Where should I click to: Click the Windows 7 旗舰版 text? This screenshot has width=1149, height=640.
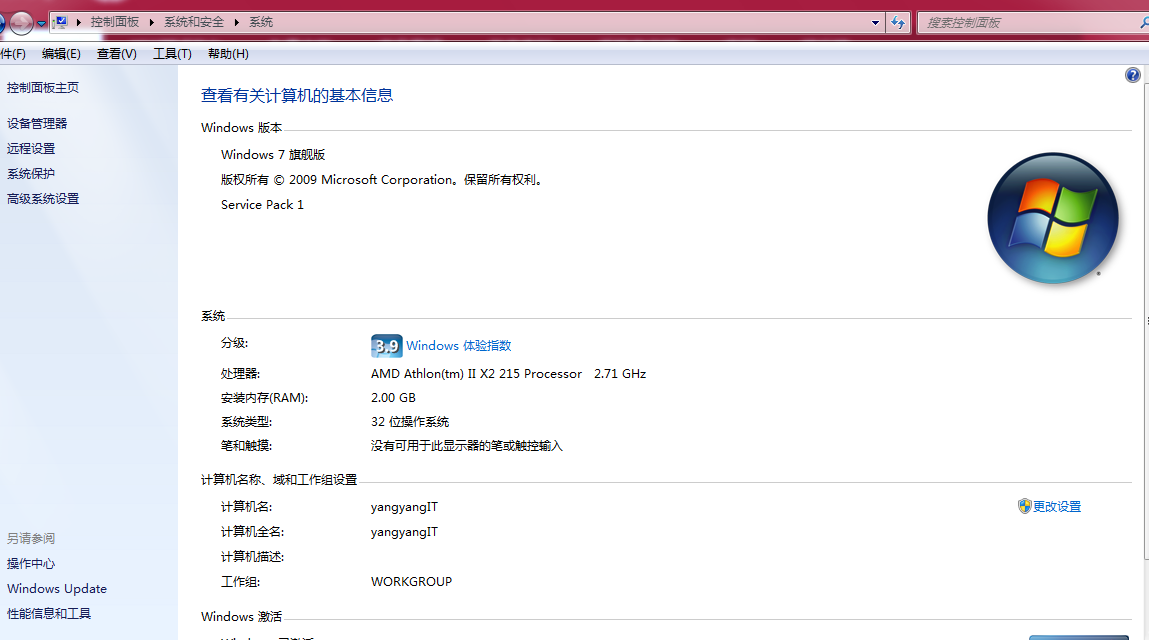(273, 154)
